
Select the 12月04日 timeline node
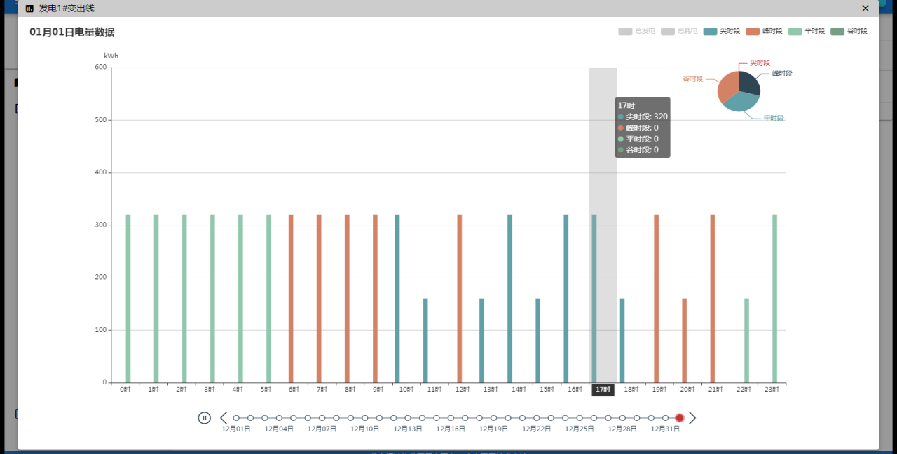click(x=279, y=418)
